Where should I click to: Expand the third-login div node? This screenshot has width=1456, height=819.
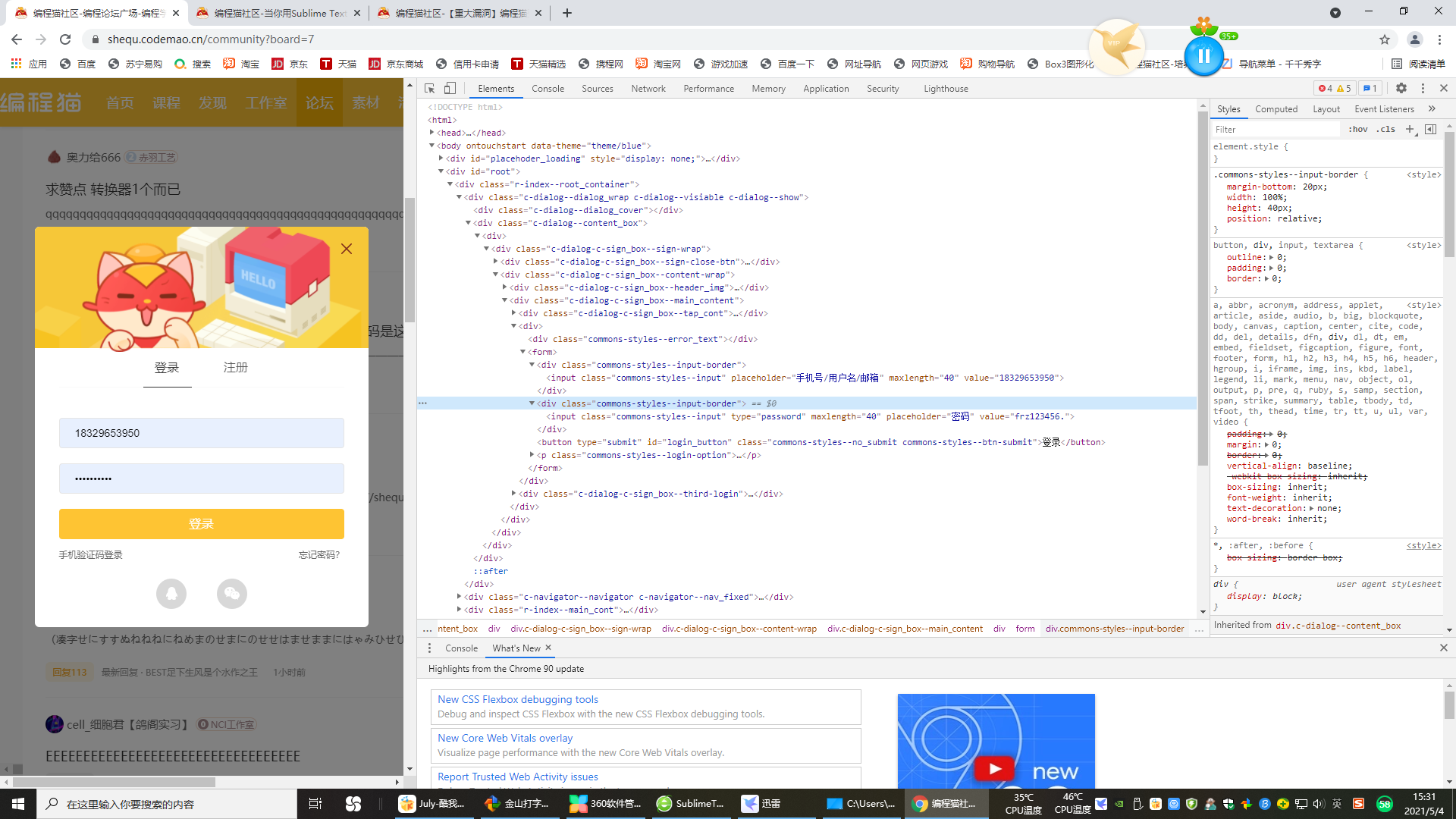pyautogui.click(x=514, y=494)
